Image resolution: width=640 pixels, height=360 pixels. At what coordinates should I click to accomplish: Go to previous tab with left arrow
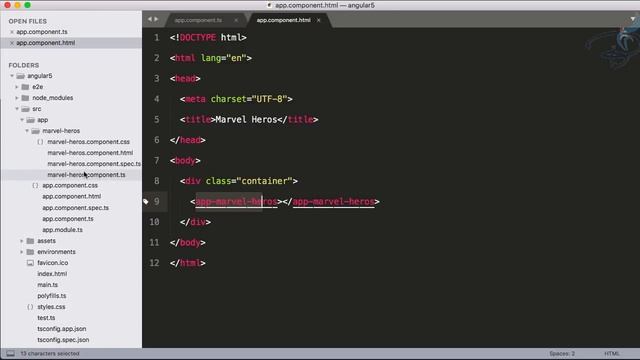pyautogui.click(x=150, y=19)
